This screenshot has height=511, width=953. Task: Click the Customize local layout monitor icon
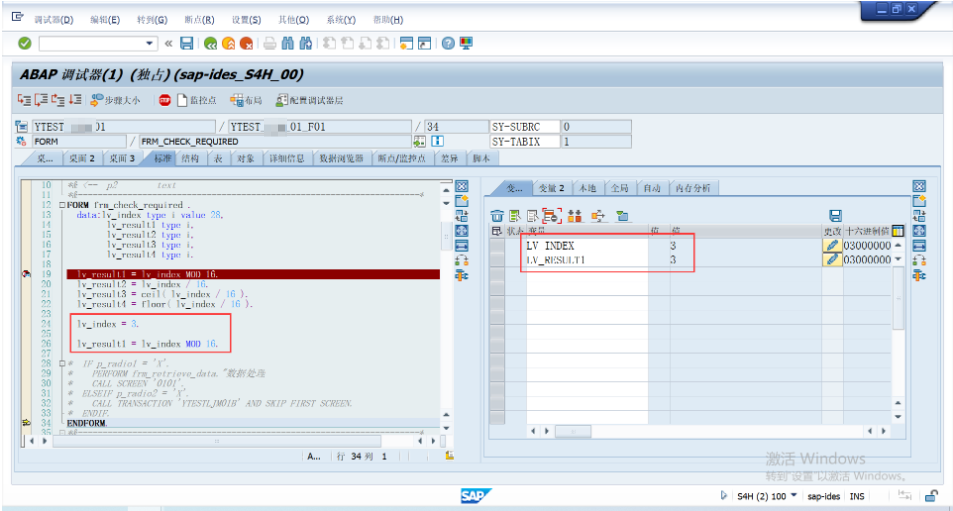(466, 43)
